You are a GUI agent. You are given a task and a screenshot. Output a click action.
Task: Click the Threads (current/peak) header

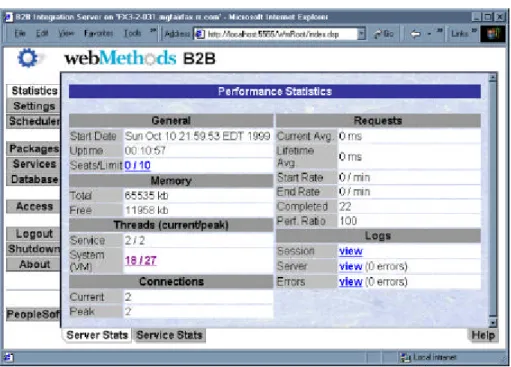(x=171, y=225)
